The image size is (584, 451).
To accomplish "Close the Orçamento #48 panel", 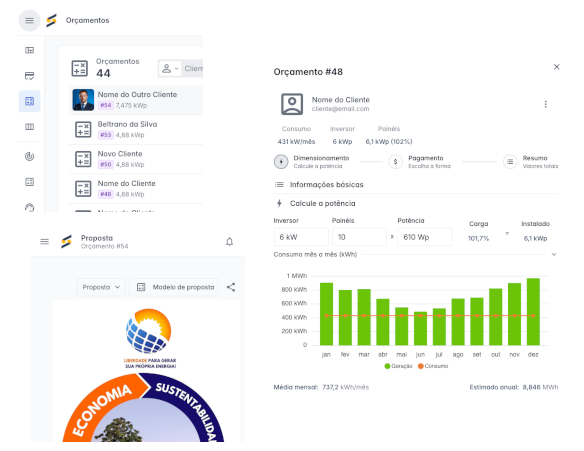I will pos(556,67).
